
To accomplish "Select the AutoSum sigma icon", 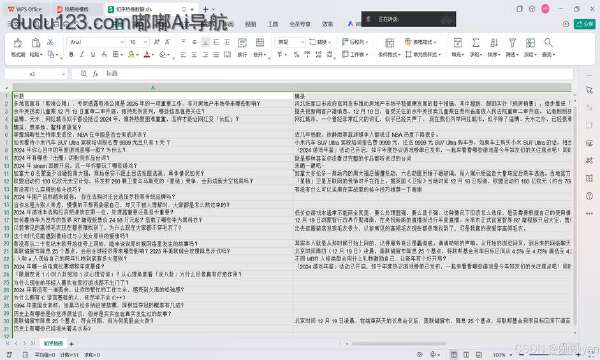I will (x=476, y=42).
